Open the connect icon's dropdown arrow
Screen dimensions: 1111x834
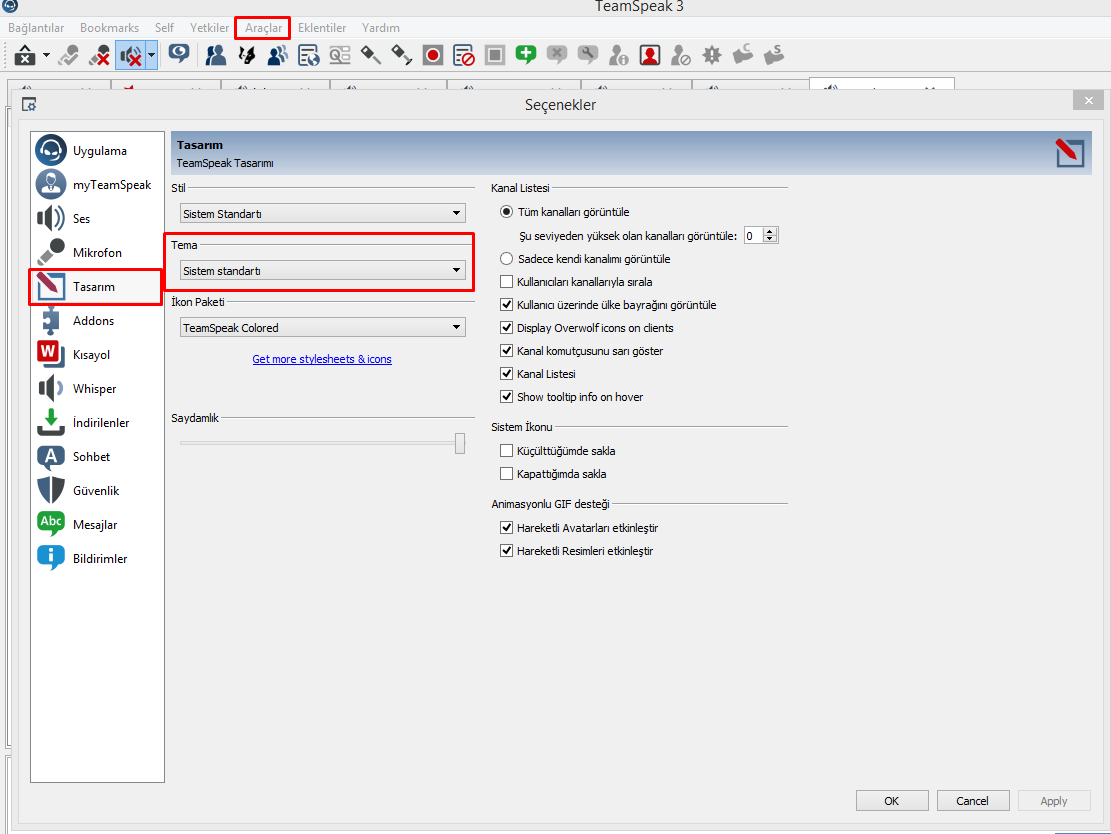pyautogui.click(x=46, y=55)
